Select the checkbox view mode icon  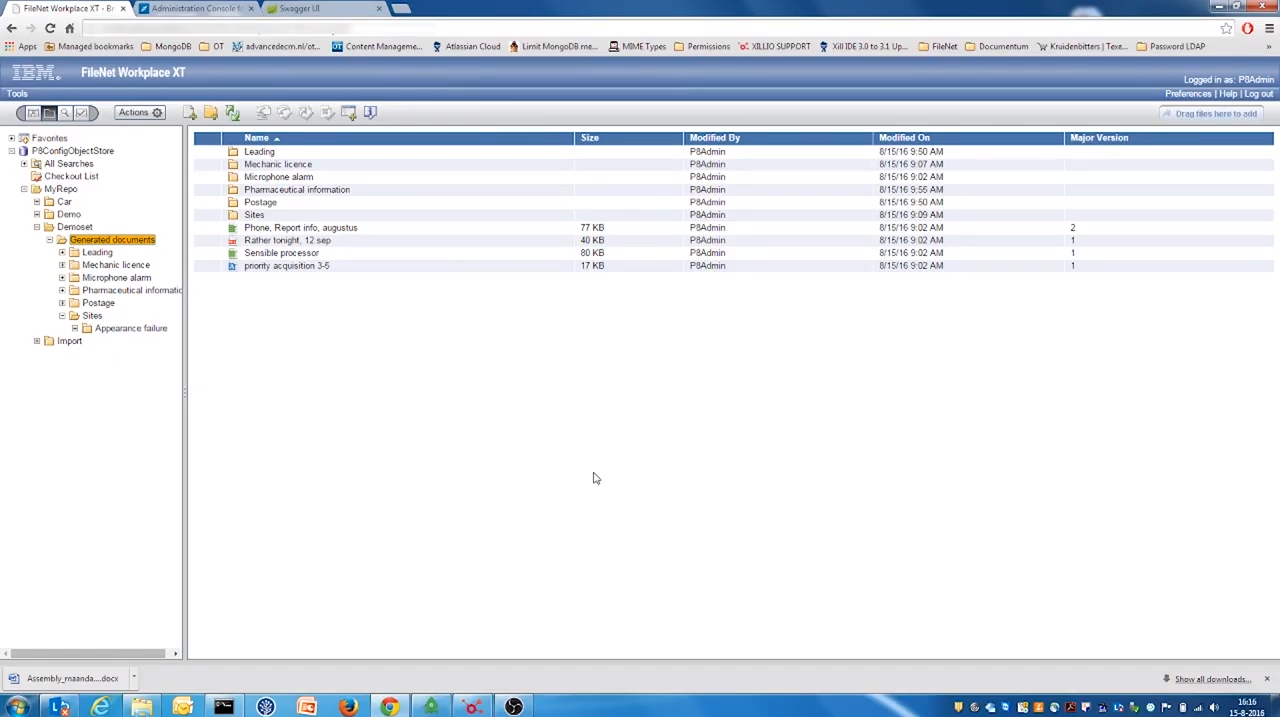tap(81, 112)
